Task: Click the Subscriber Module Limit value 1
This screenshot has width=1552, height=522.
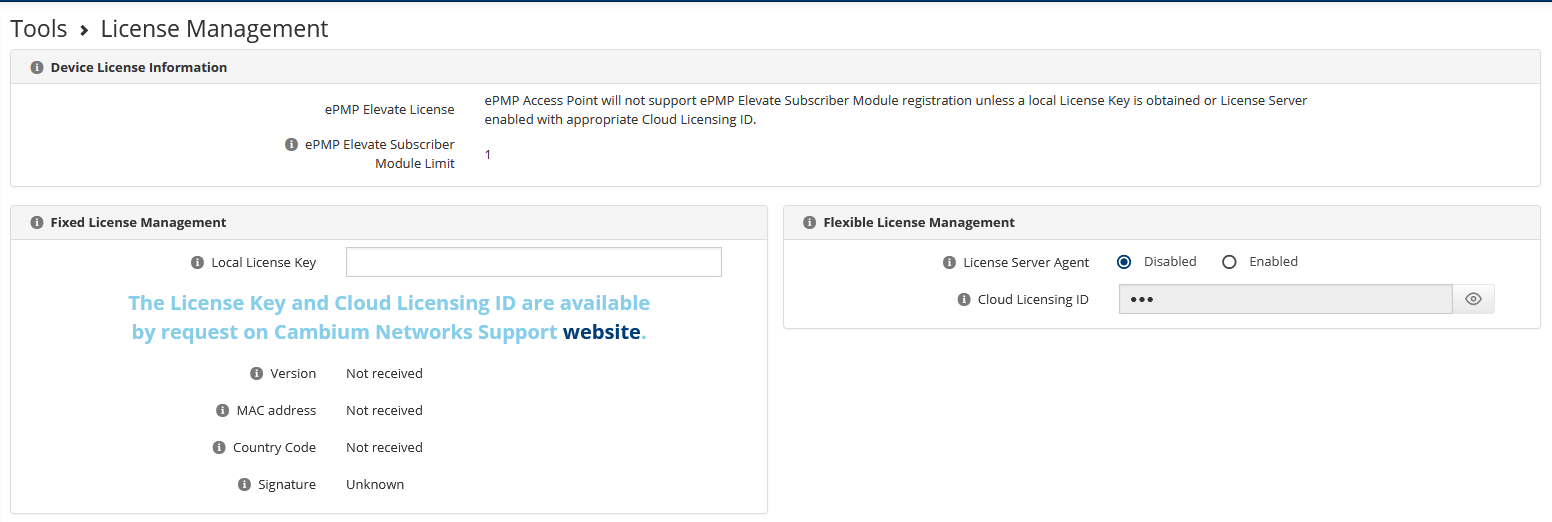Action: coord(488,155)
